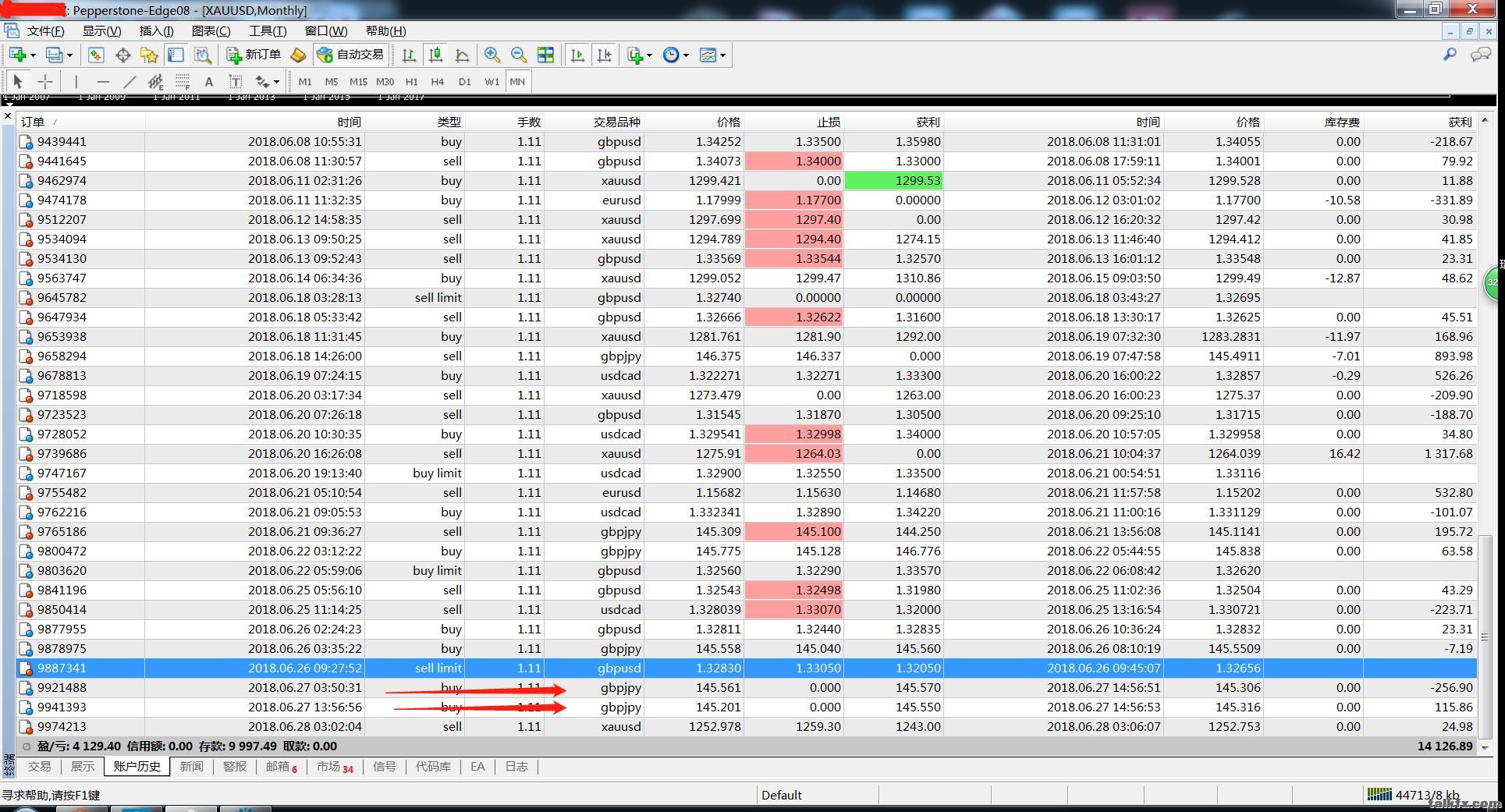1505x812 pixels.
Task: Draw a trendline
Action: (130, 81)
